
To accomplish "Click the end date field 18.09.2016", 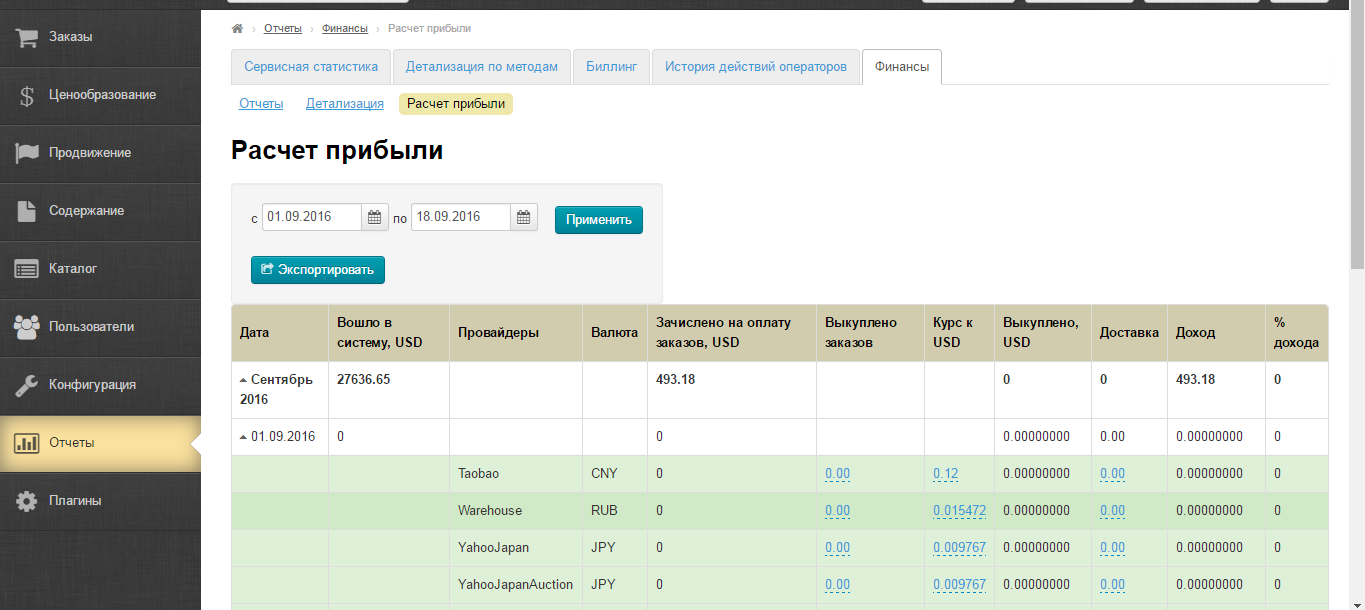I will [461, 217].
